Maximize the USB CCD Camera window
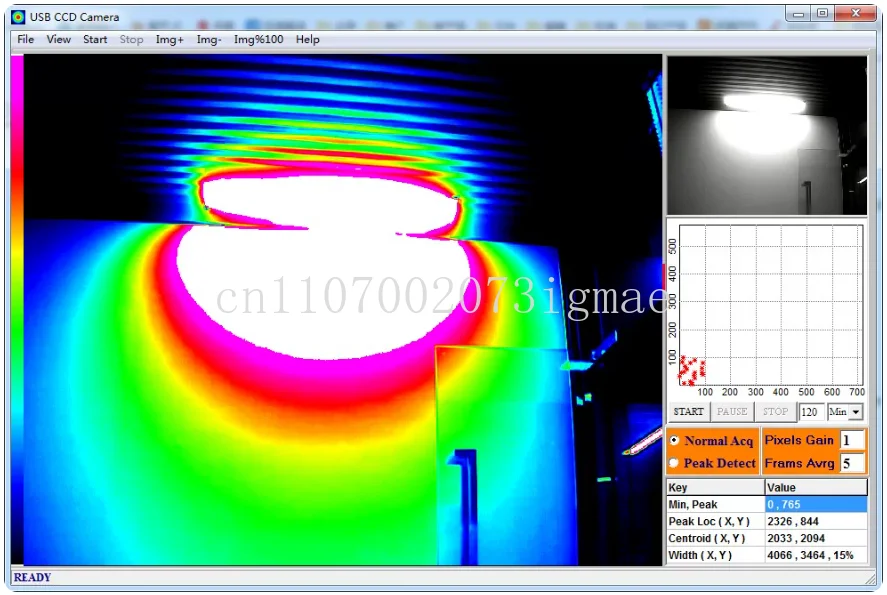 point(823,14)
